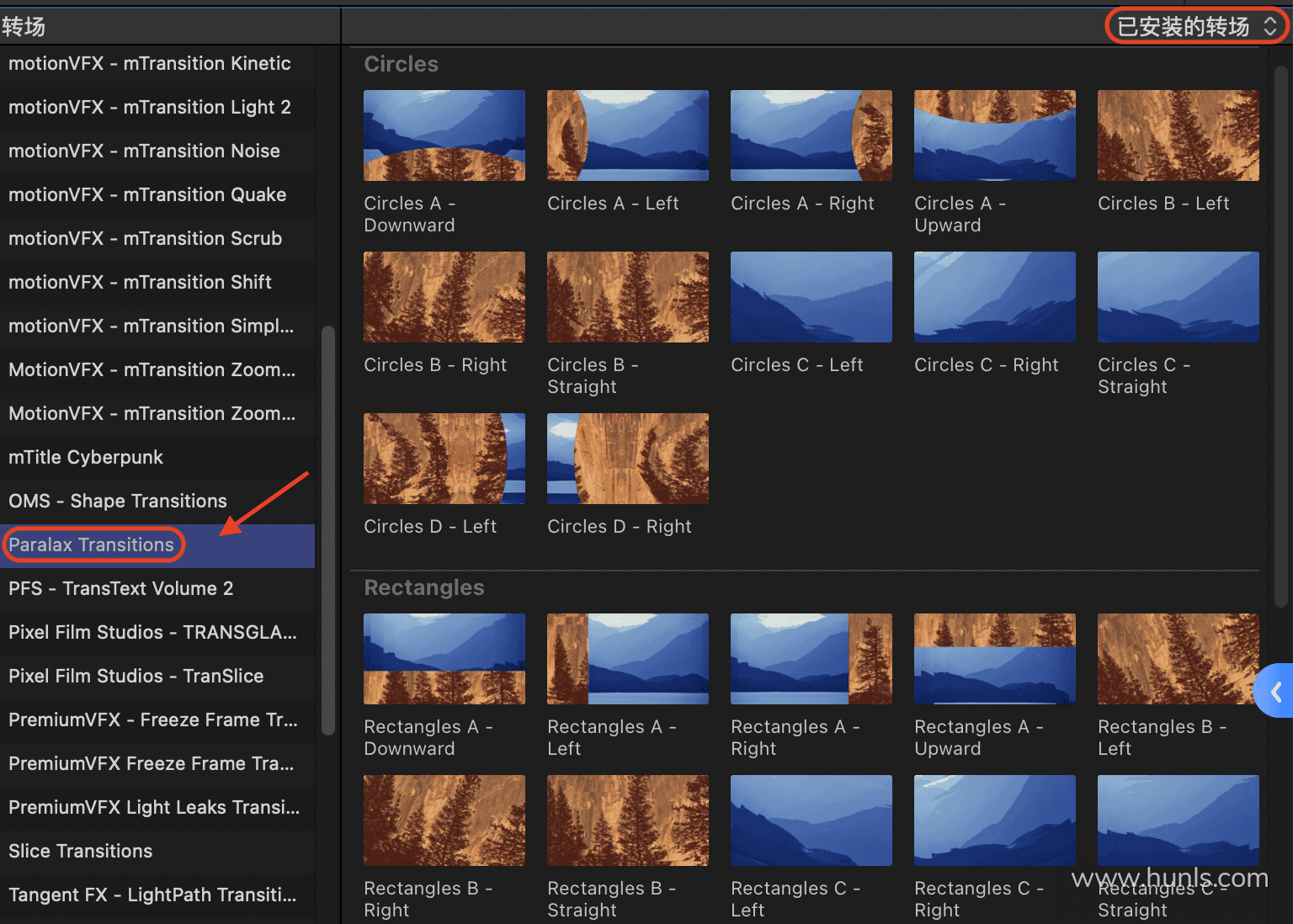This screenshot has height=924, width=1293.
Task: Click the transitions browser scrollbar
Action: (x=1281, y=337)
